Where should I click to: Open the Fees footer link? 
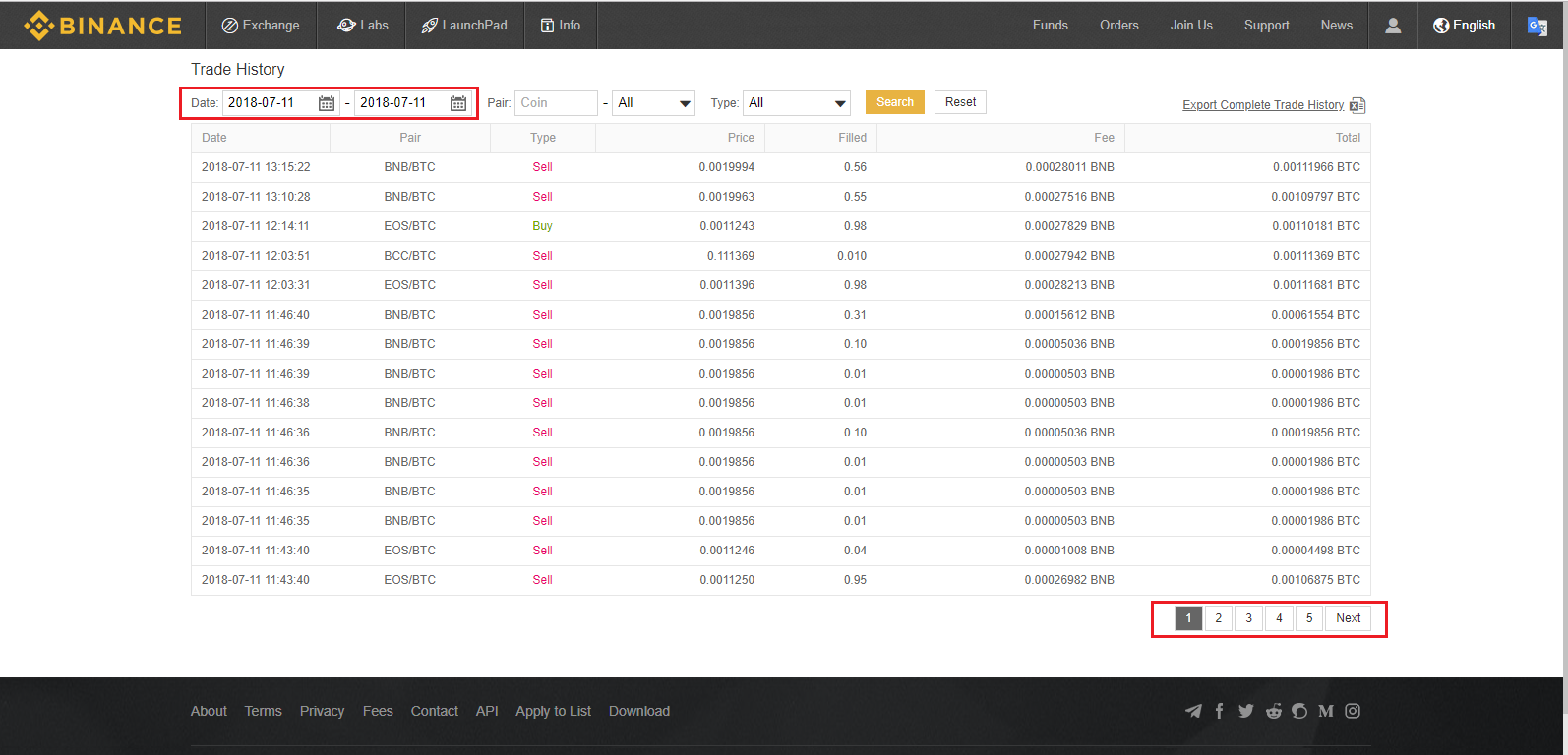pos(378,711)
